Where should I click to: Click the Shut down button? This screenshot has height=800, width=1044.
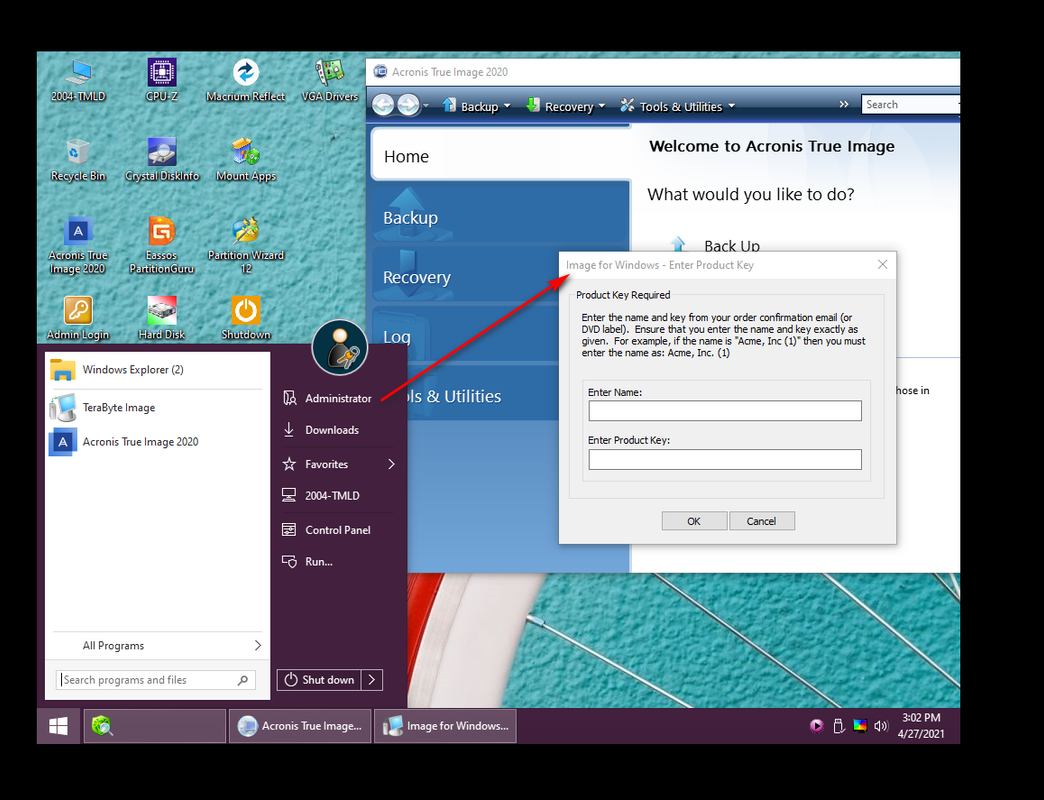(320, 680)
